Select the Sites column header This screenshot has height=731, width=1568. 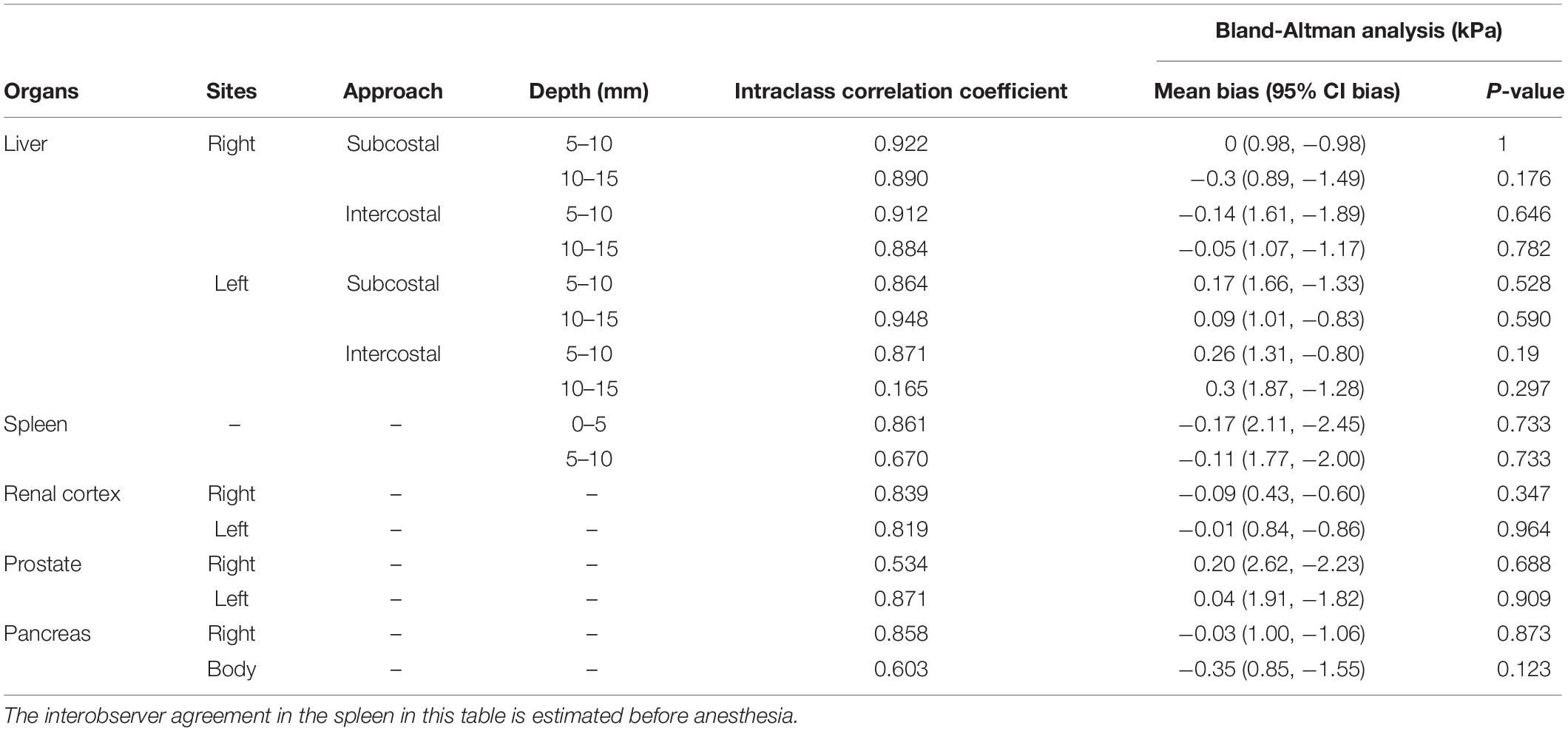(232, 91)
